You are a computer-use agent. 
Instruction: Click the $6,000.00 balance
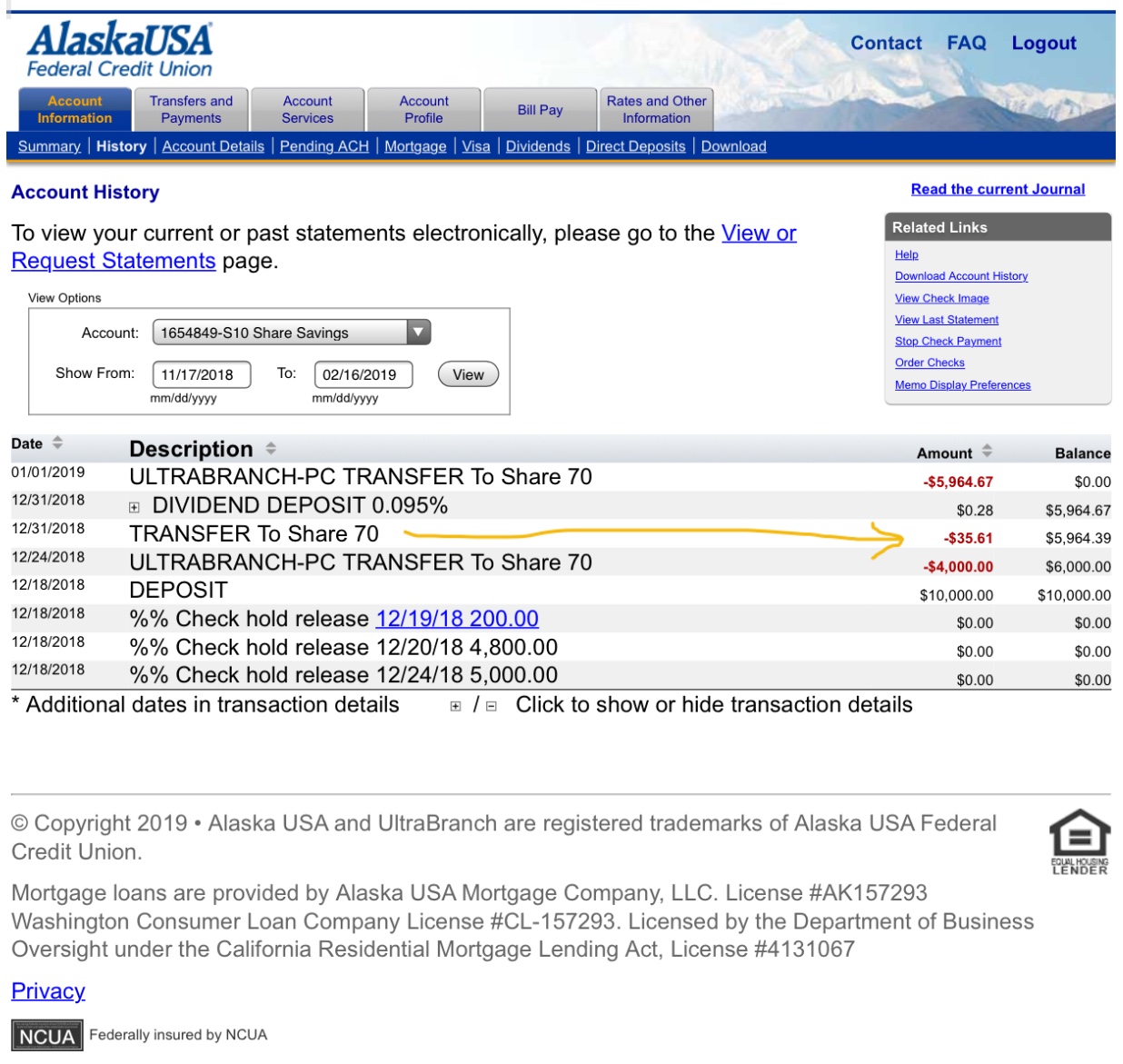point(1078,567)
